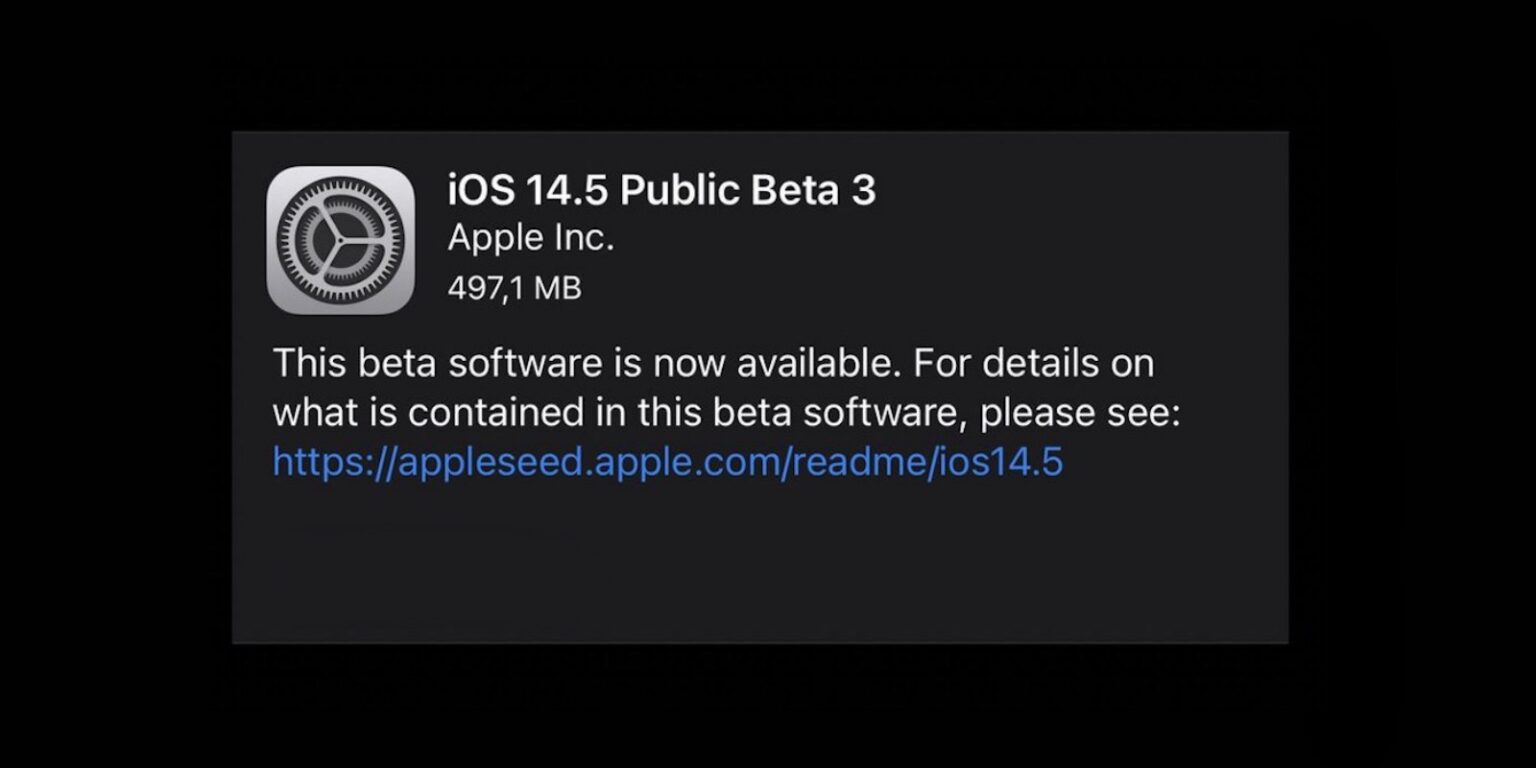
Task: Click the 497,1 MB size text
Action: [514, 288]
